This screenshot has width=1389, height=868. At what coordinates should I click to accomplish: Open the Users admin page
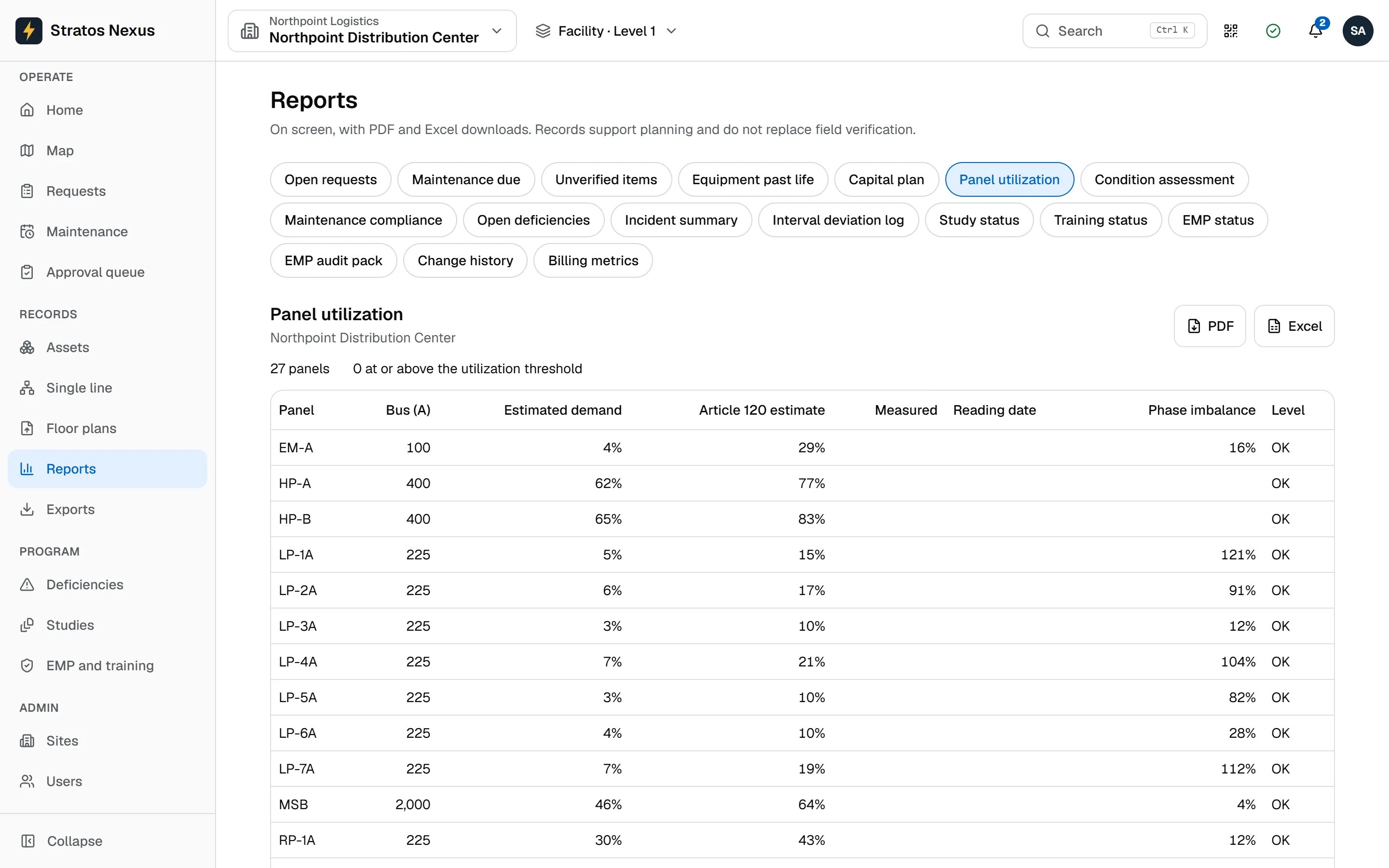click(108, 781)
